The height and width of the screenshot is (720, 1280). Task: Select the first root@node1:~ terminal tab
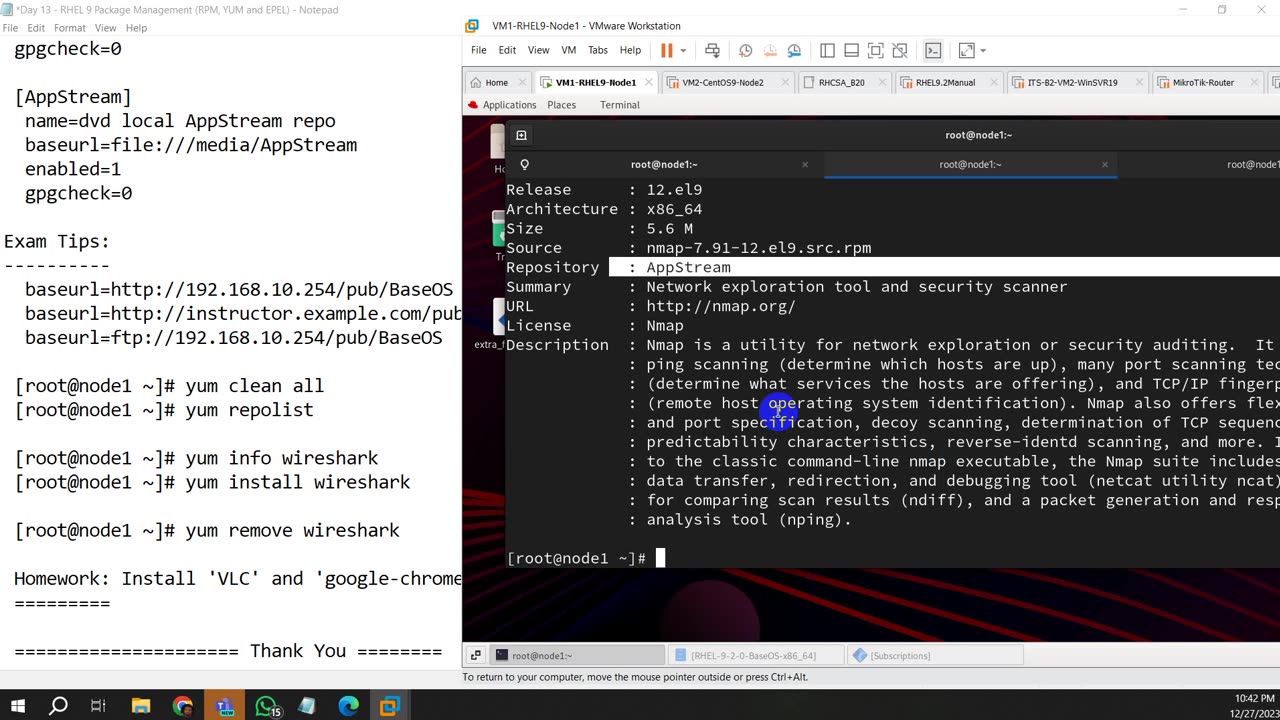(x=664, y=165)
